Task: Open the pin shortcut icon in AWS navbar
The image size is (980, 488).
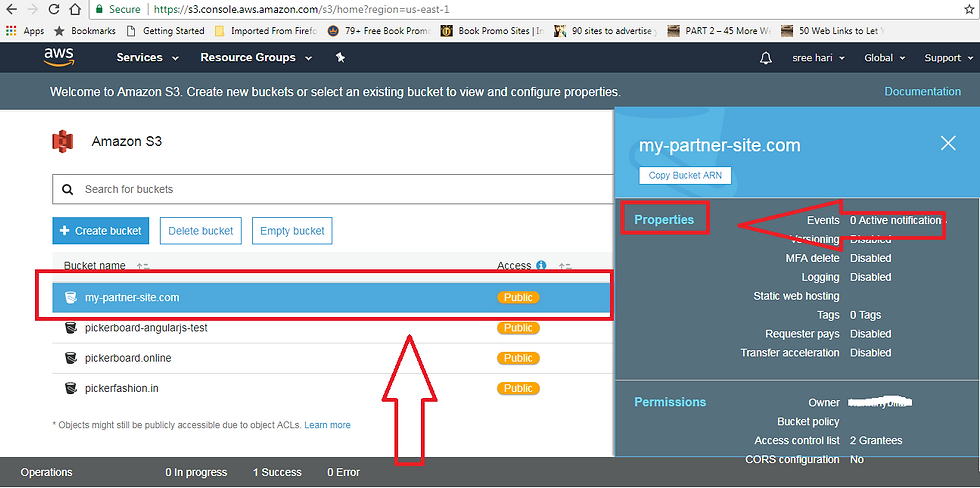Action: tap(341, 57)
